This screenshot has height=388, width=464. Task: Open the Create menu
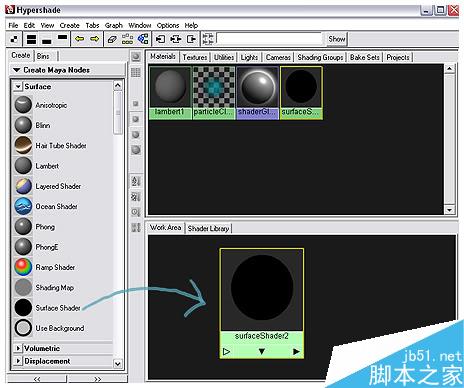point(69,25)
